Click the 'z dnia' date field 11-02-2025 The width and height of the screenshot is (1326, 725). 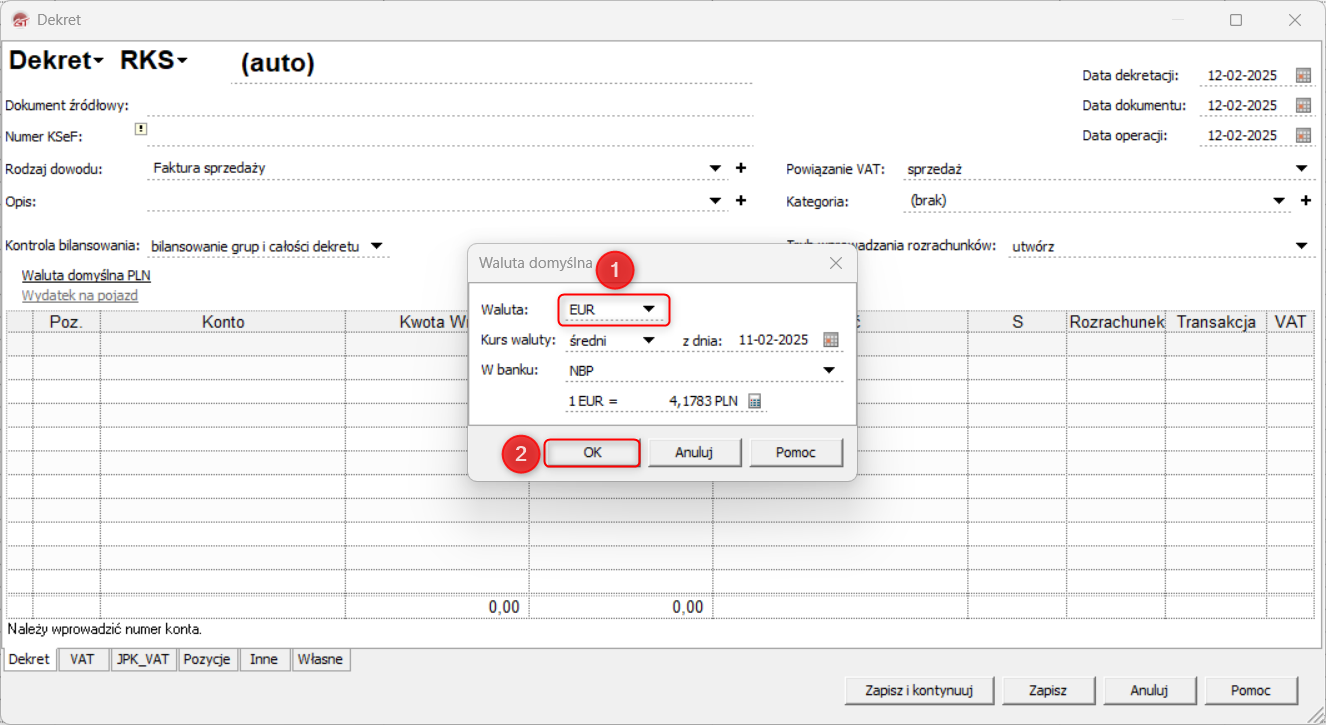773,340
